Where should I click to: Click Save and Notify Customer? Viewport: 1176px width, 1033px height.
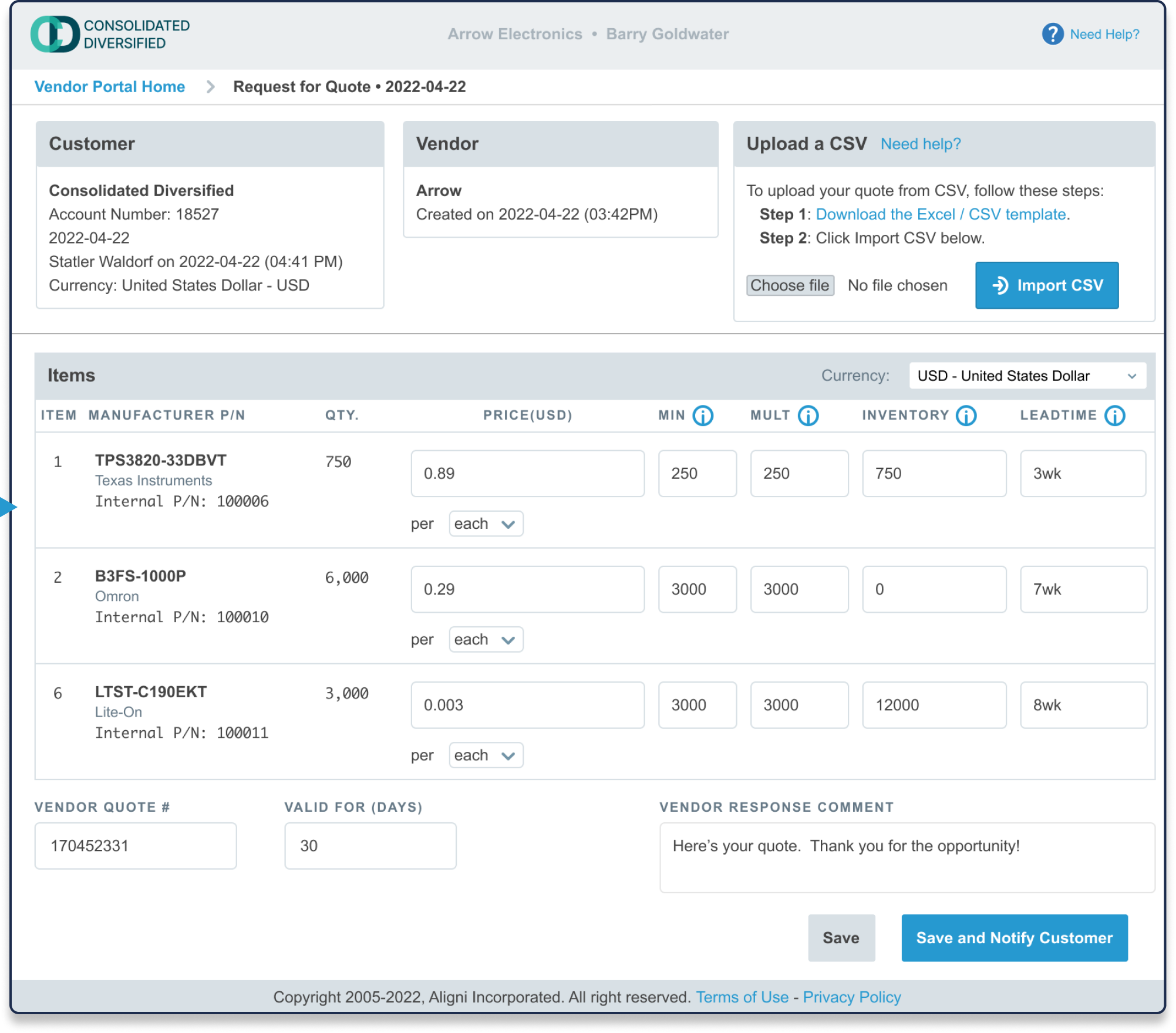[x=1014, y=937]
